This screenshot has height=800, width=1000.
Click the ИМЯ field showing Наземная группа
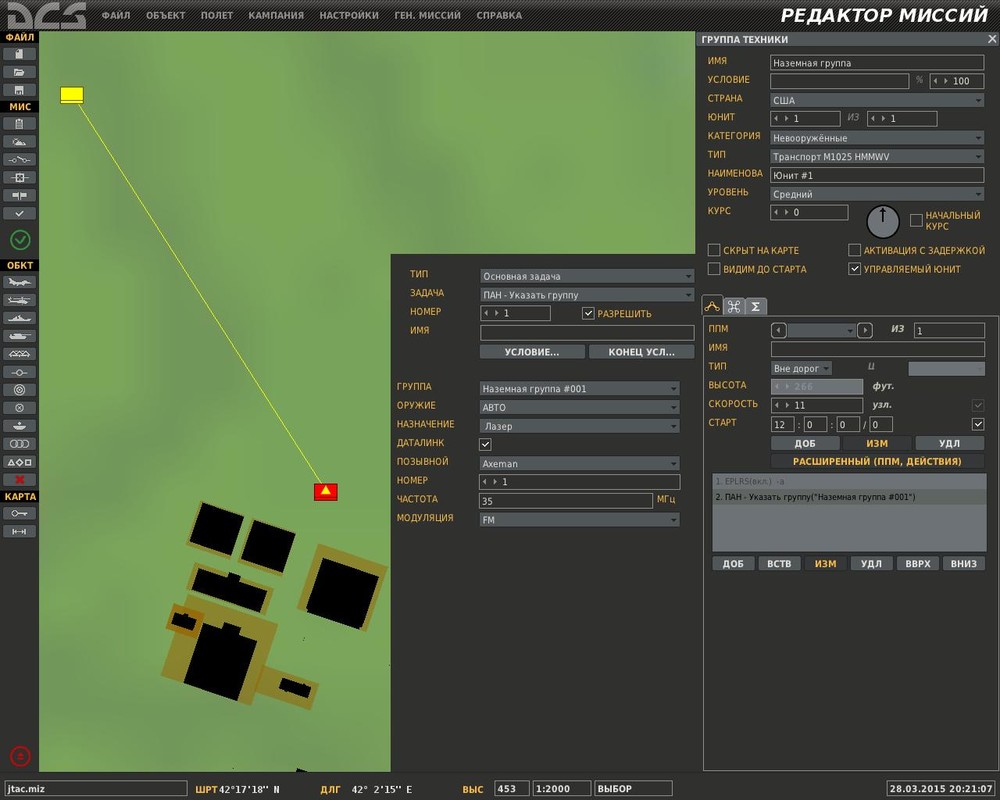pyautogui.click(x=877, y=63)
